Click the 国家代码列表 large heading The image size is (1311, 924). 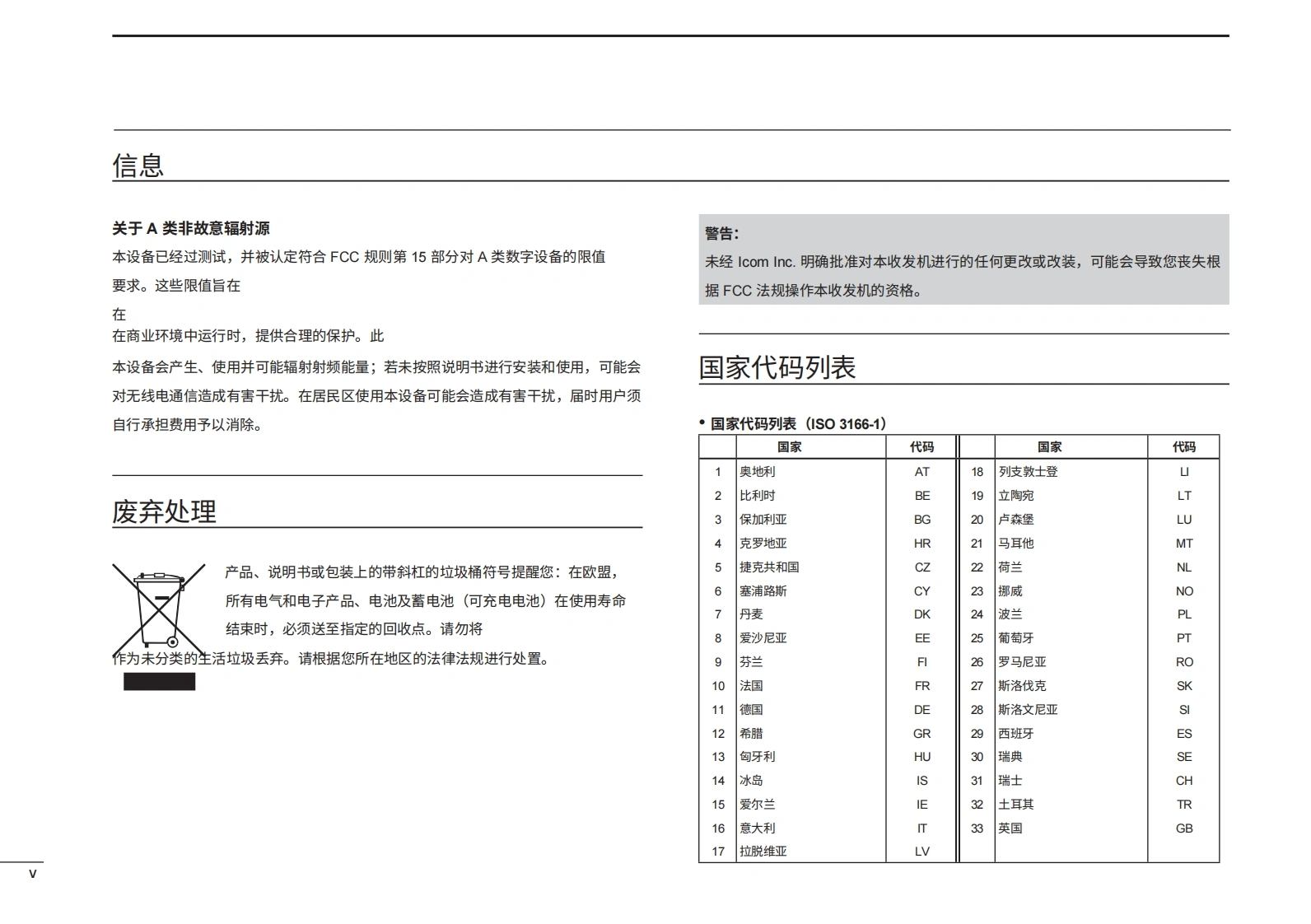777,367
